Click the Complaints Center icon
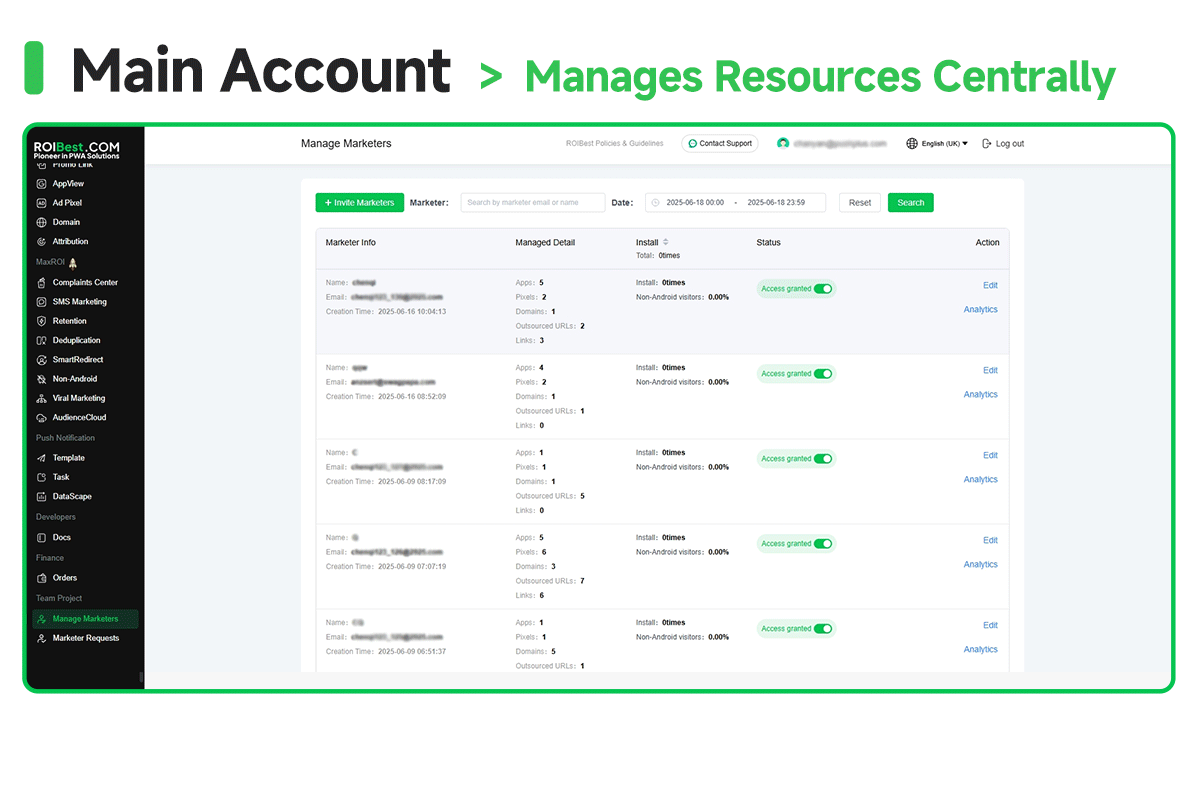This screenshot has height=789, width=1200. pos(41,282)
